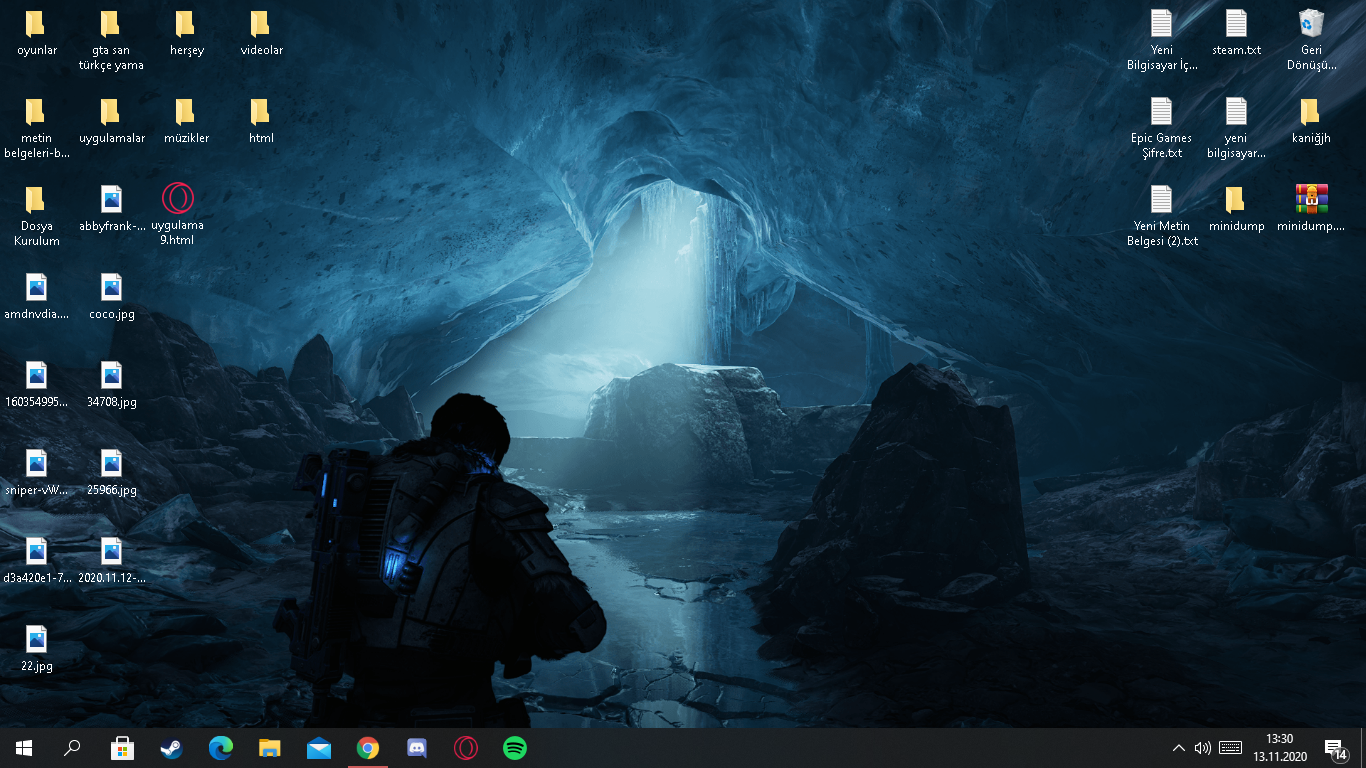Launch Microsoft Edge from taskbar
This screenshot has height=768, width=1366.
pos(220,748)
